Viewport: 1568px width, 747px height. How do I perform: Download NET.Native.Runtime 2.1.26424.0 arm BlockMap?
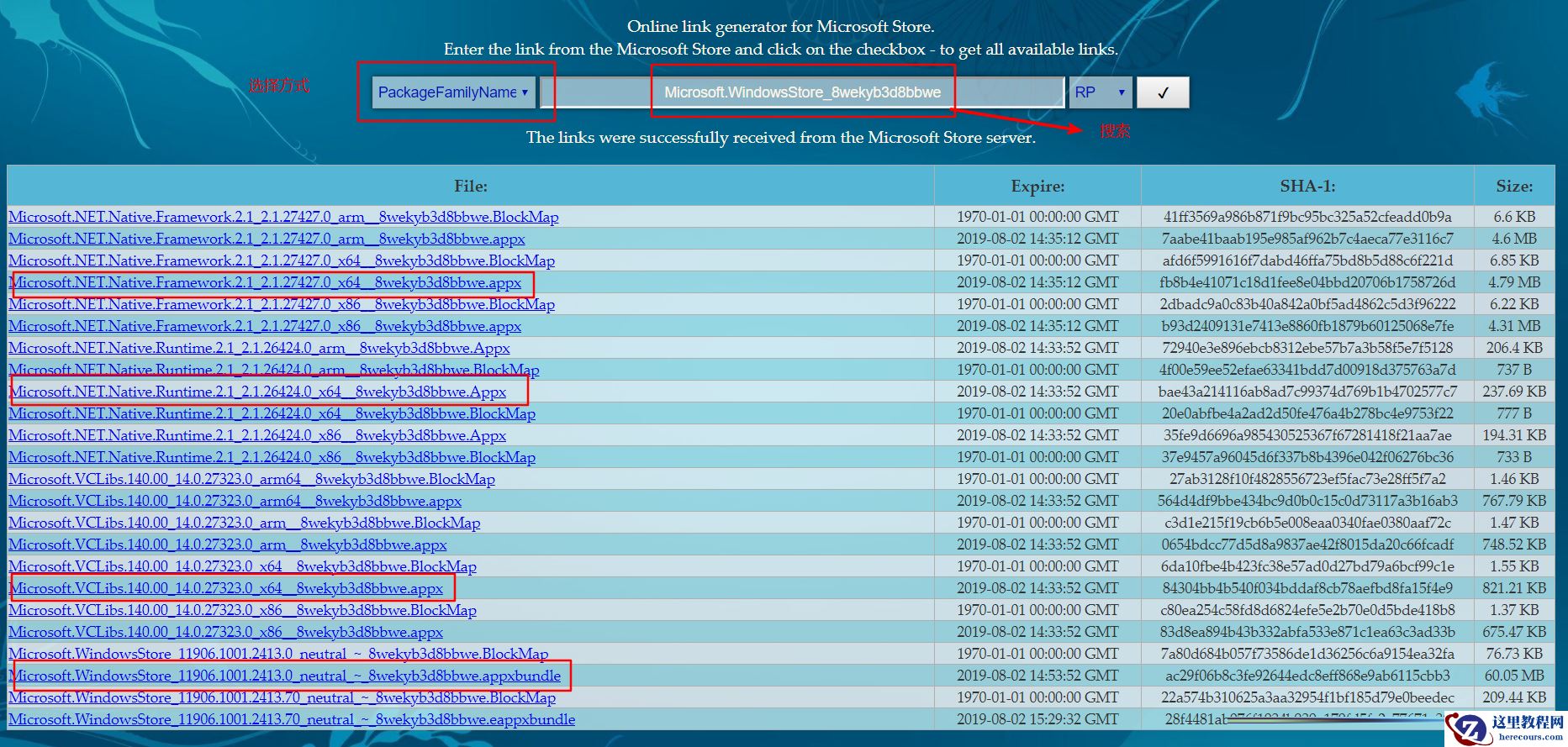point(274,370)
